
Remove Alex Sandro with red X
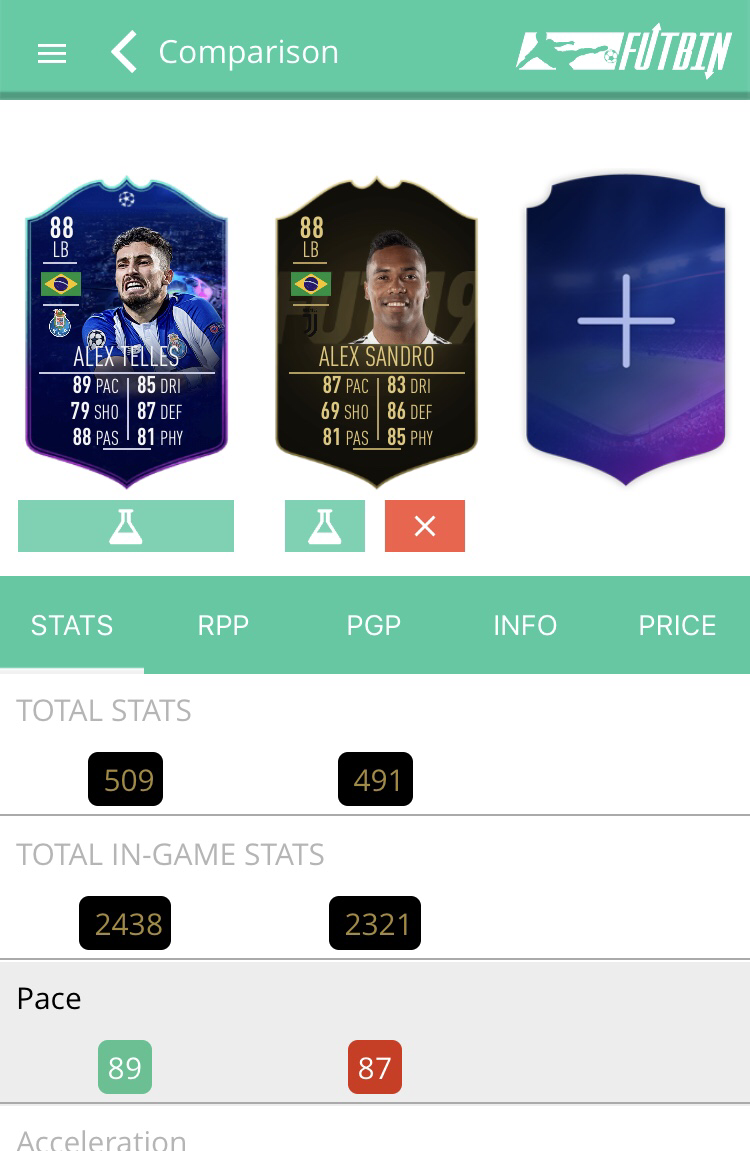coord(425,526)
